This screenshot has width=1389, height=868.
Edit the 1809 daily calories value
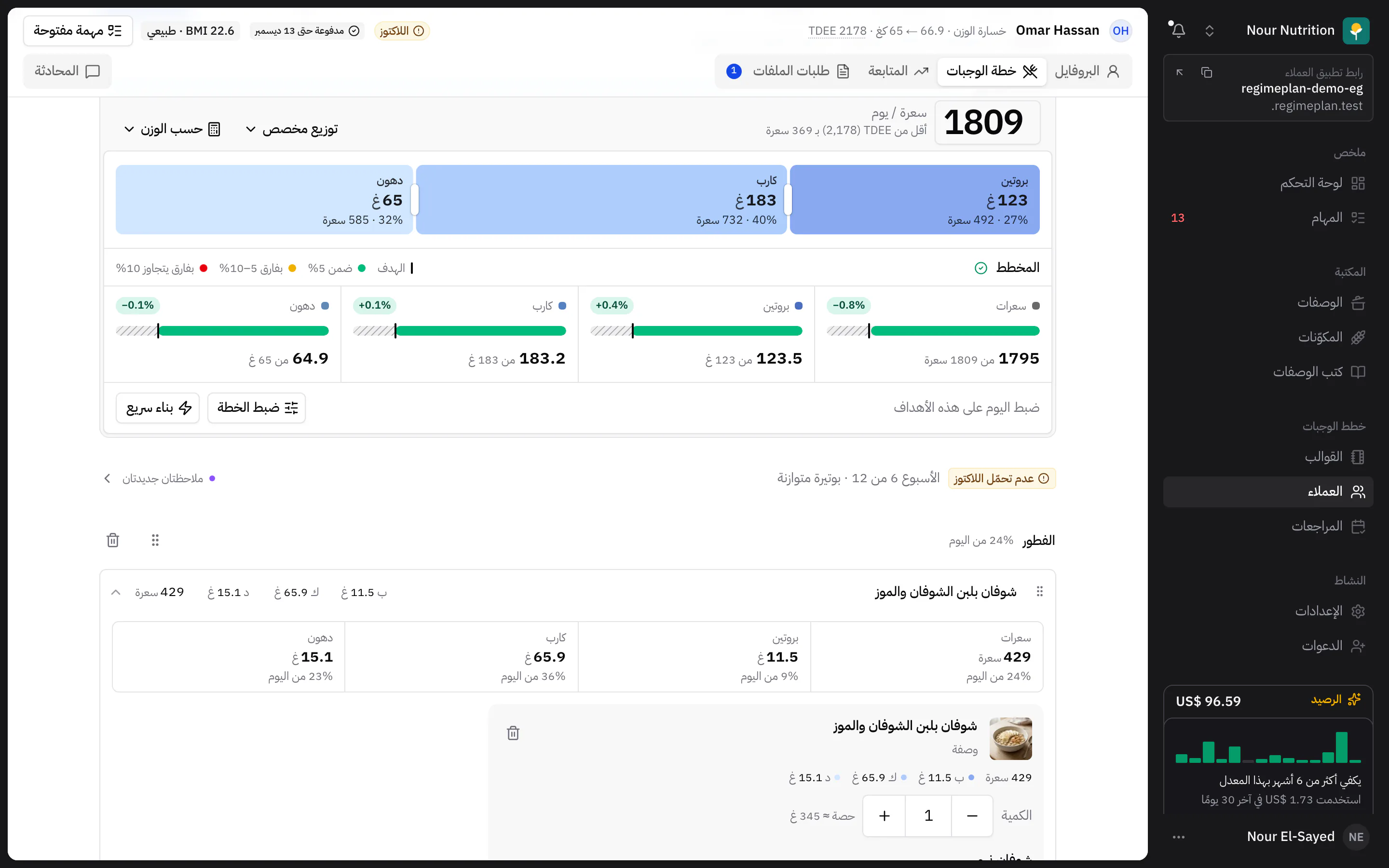tap(987, 122)
